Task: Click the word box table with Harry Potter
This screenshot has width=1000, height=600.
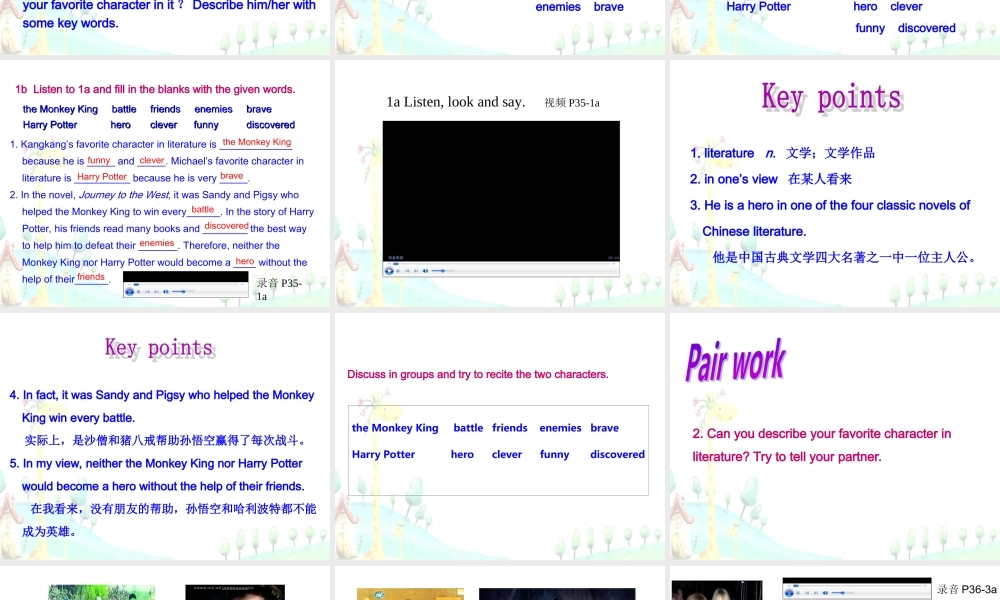Action: coord(498,450)
